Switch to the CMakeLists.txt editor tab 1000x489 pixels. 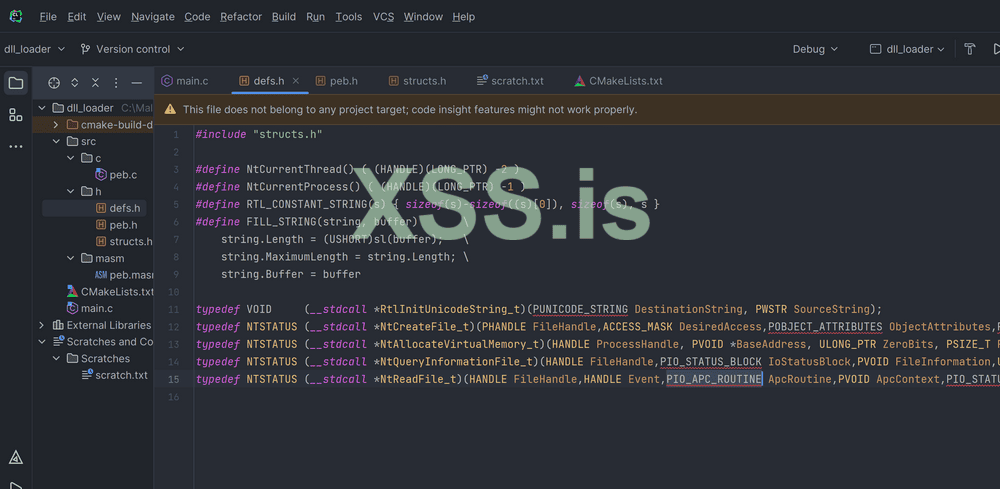(618, 81)
